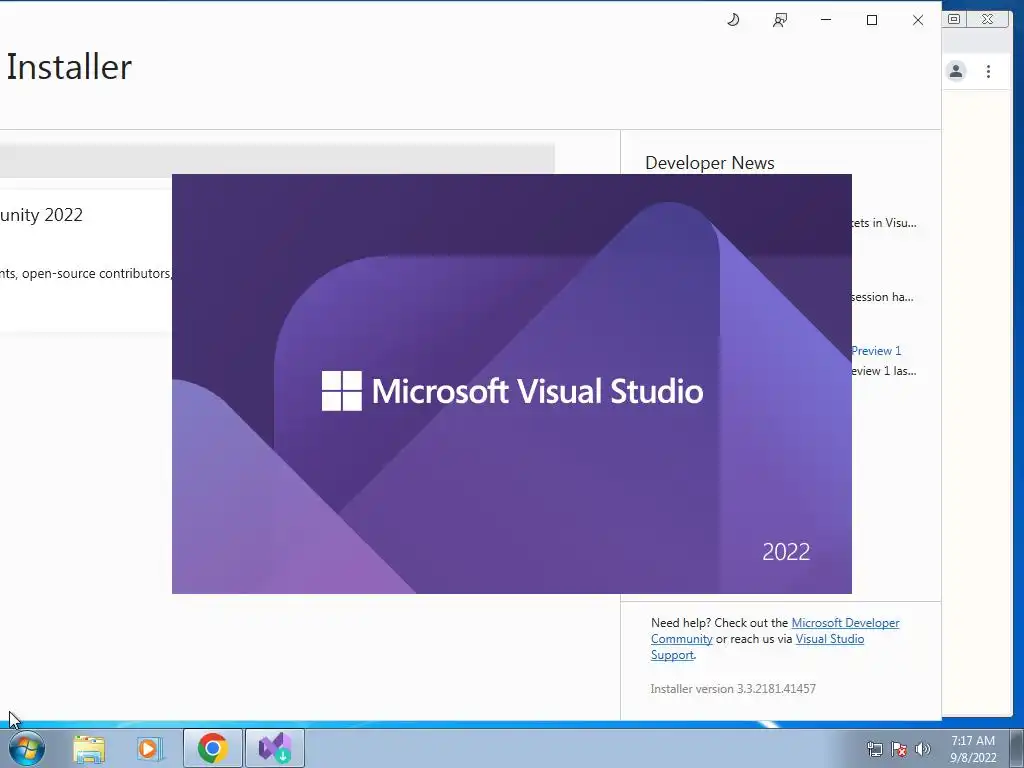
Task: Open the Windows Start menu
Action: (x=27, y=748)
